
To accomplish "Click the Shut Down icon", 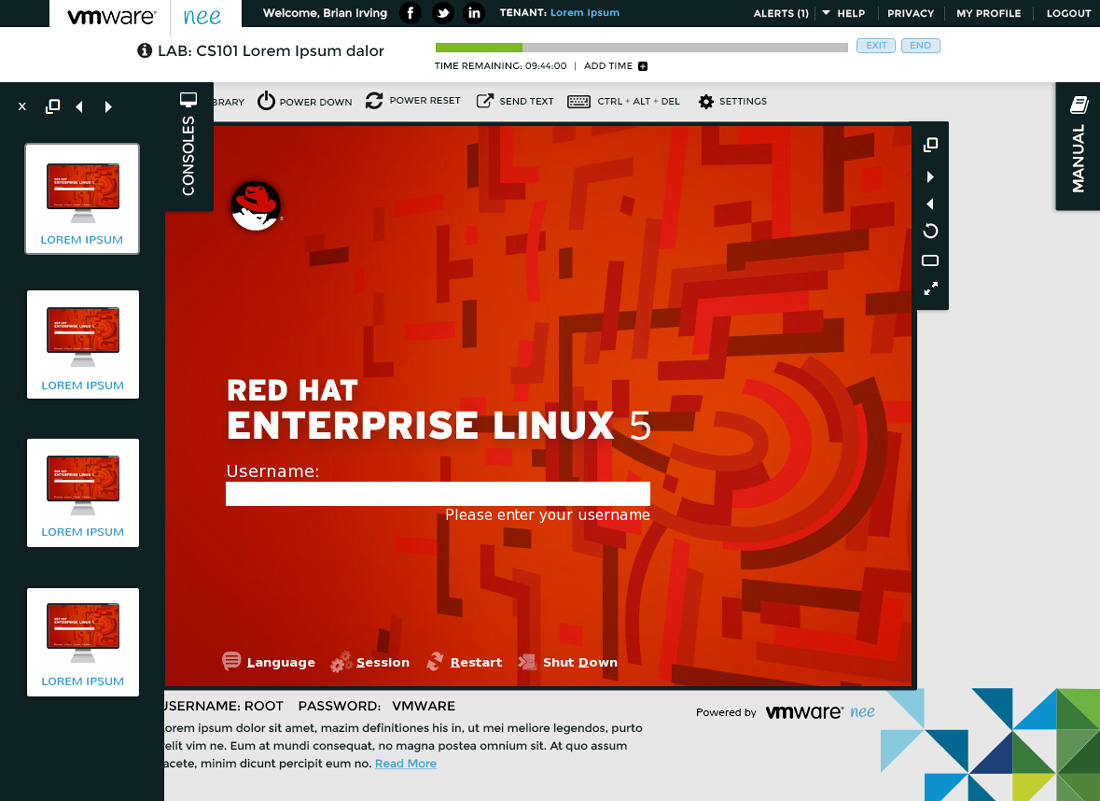I will pyautogui.click(x=528, y=661).
